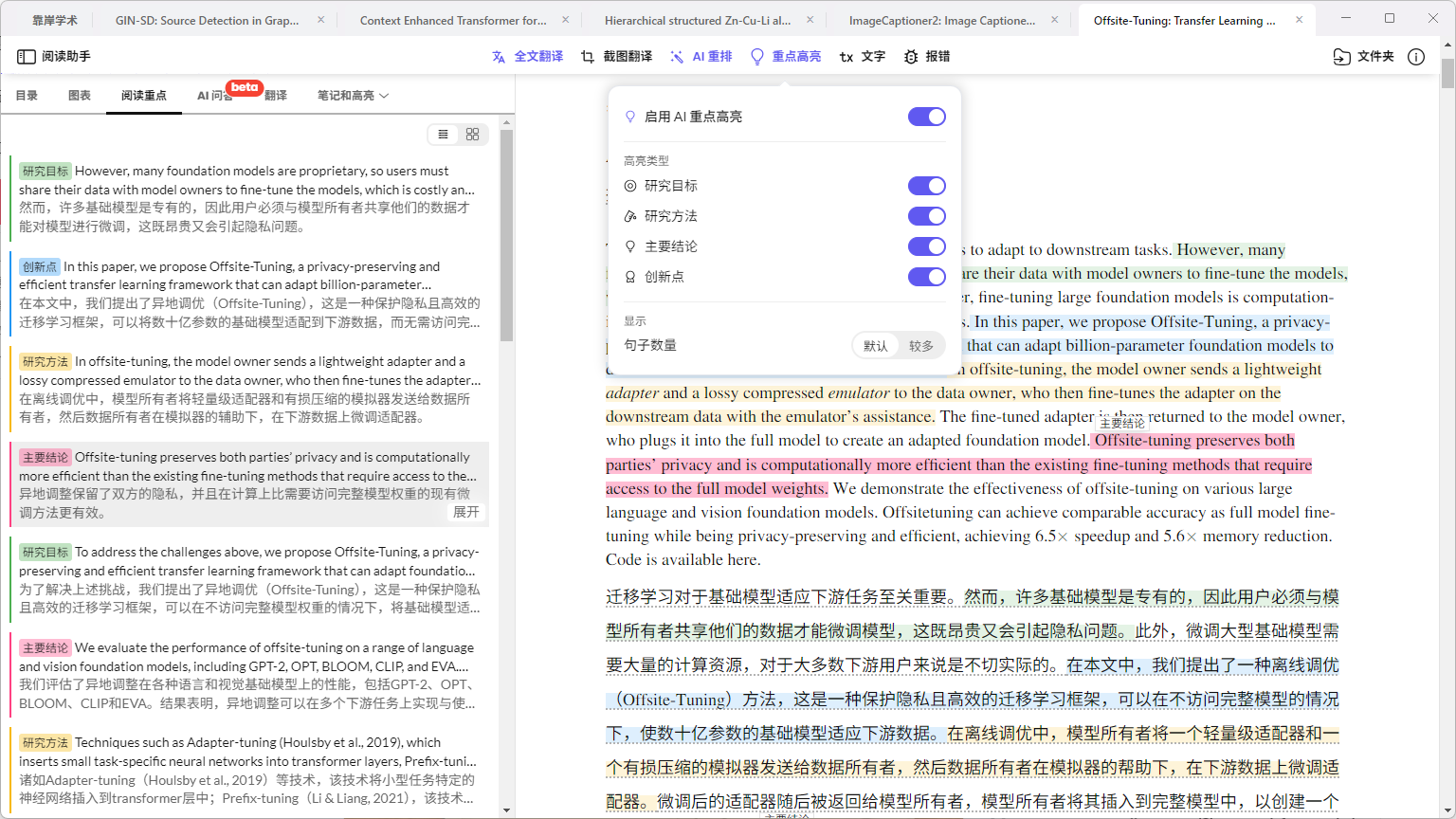Click the 研究方法 icon in the popup

click(x=630, y=216)
